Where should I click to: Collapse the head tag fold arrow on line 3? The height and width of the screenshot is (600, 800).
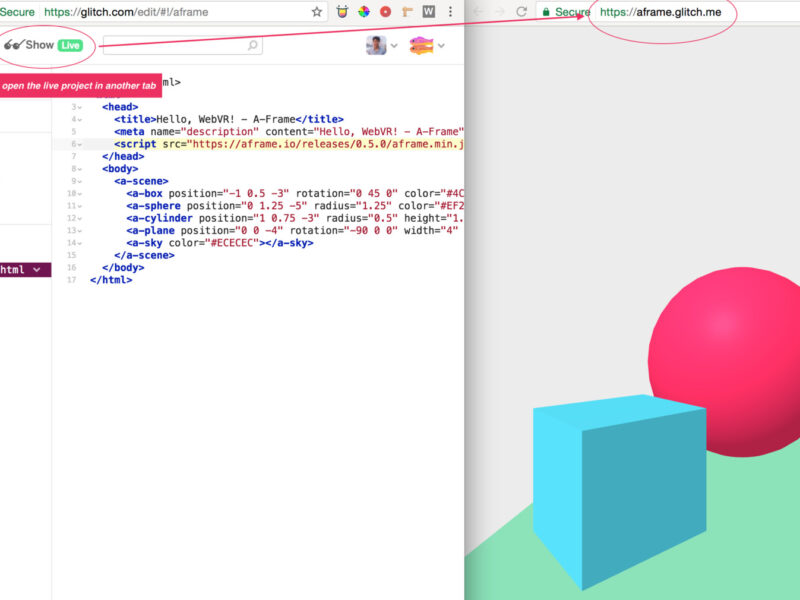click(x=80, y=107)
